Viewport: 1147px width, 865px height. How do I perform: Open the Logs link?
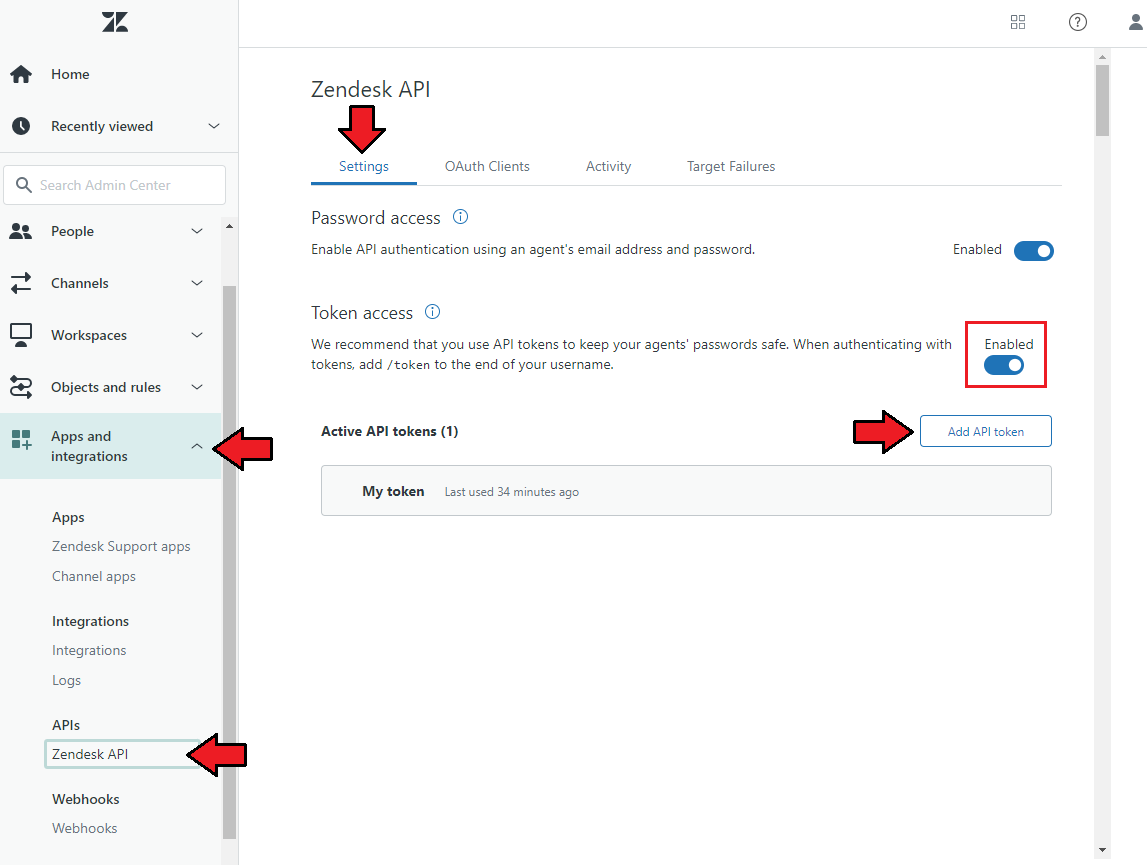coord(66,681)
